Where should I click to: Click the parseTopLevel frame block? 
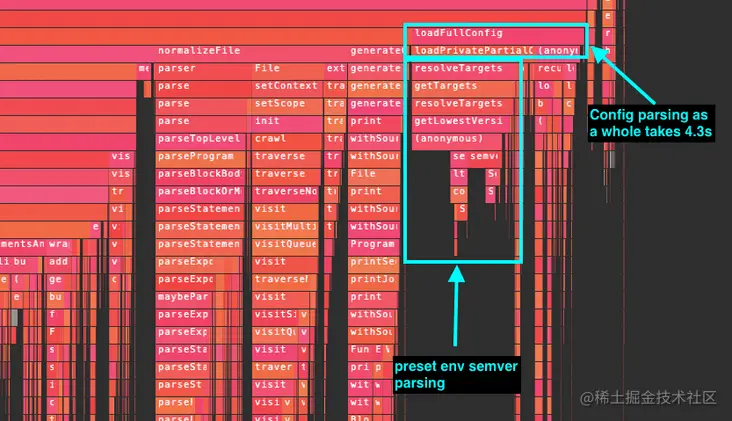(200, 139)
